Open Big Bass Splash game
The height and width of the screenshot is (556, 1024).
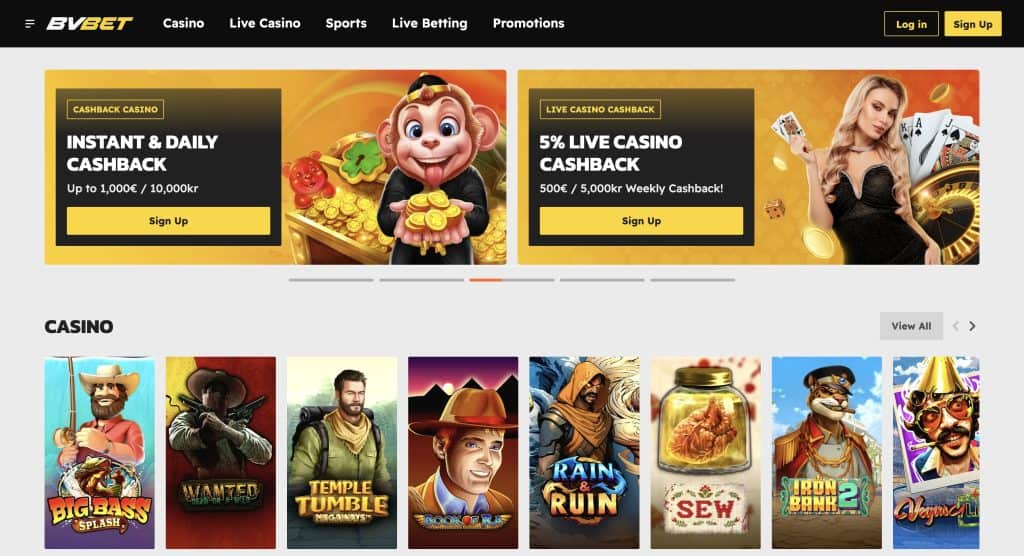click(x=99, y=452)
